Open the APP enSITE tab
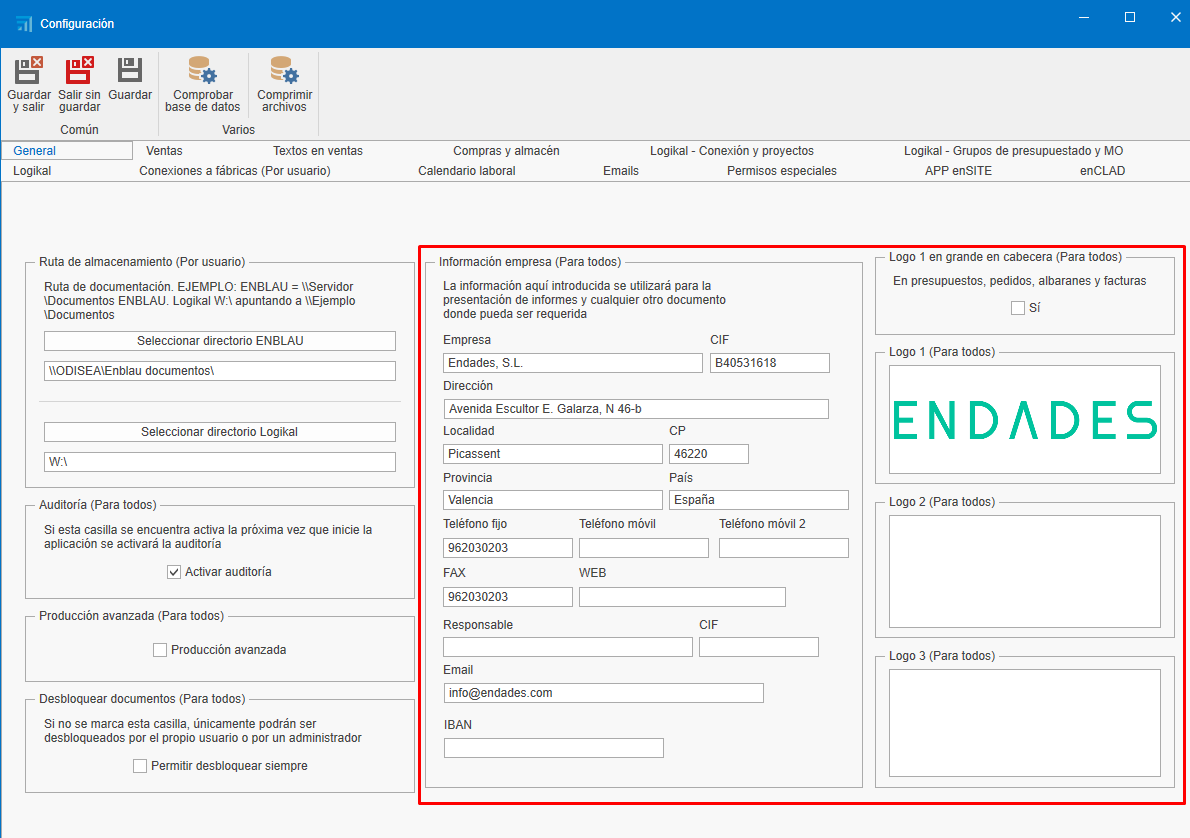Image resolution: width=1190 pixels, height=838 pixels. [x=958, y=171]
